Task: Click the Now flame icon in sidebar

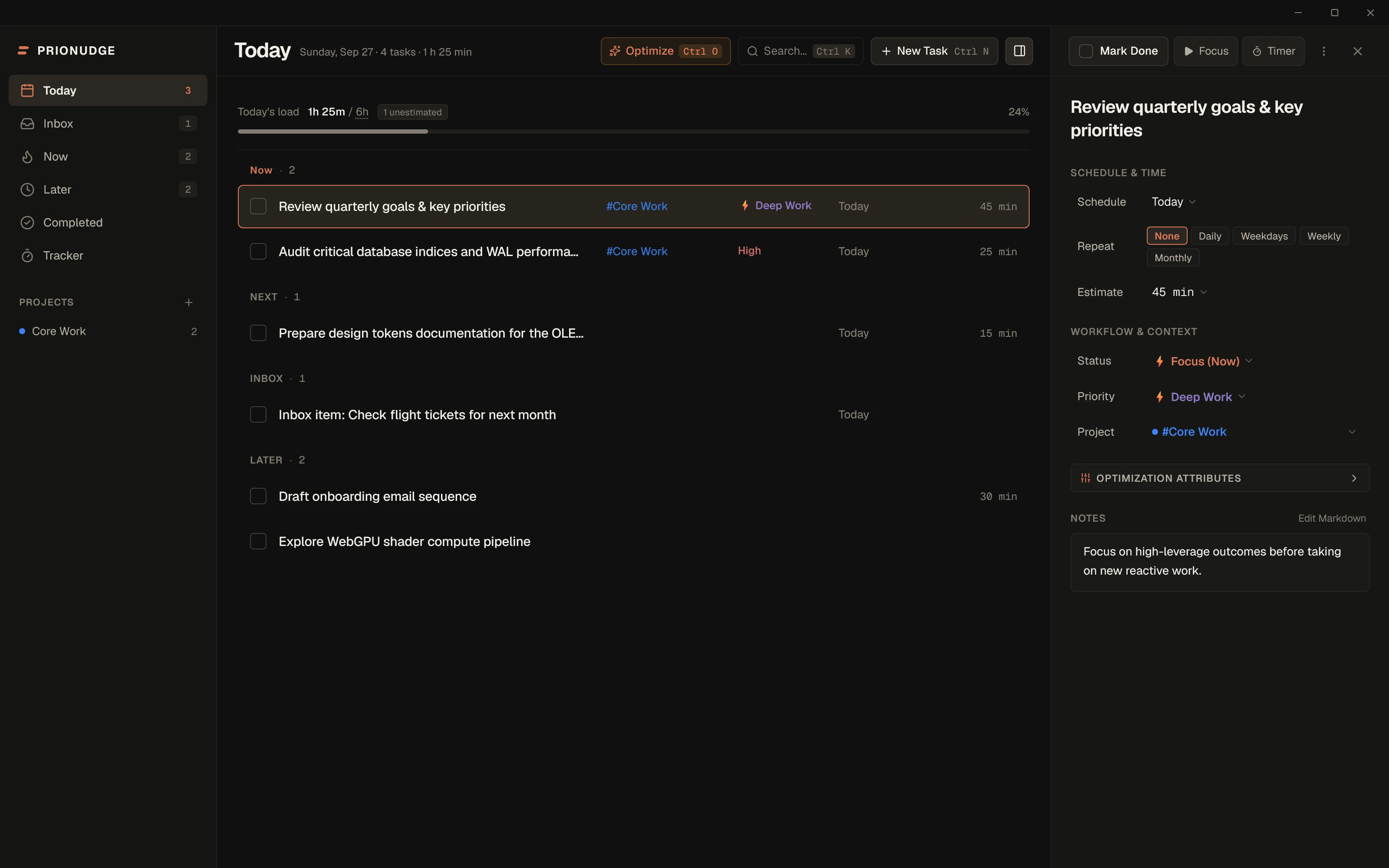Action: 27,157
